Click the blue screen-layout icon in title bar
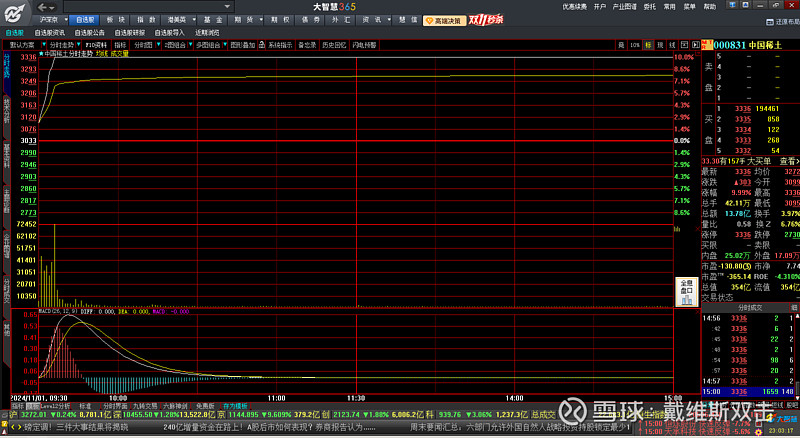Screen dimensions: 800x438 pos(733,5)
